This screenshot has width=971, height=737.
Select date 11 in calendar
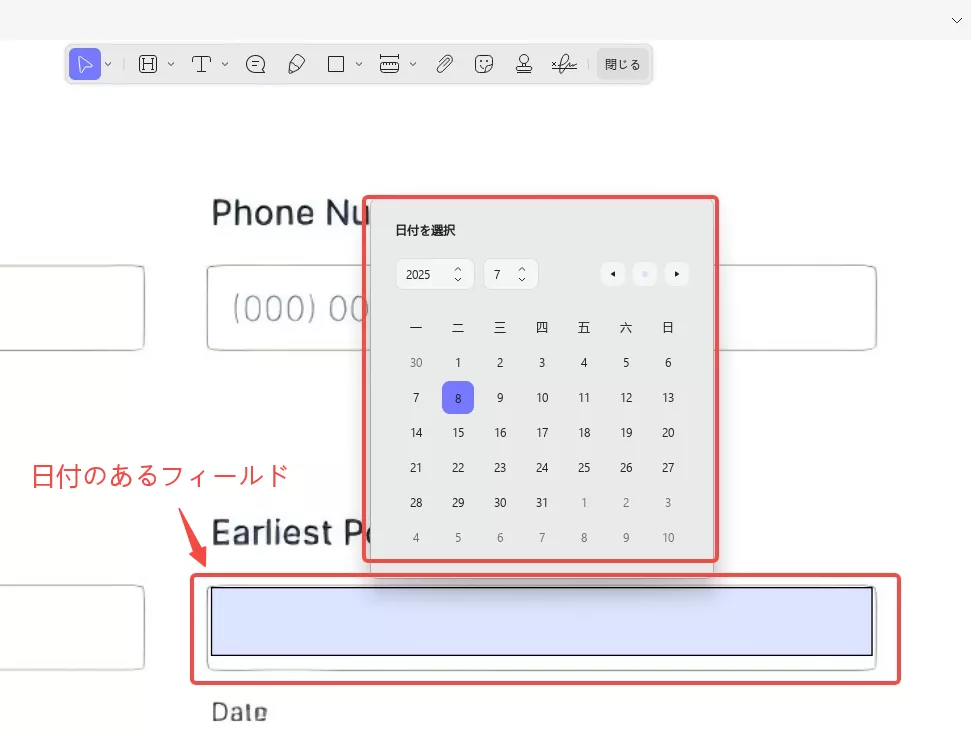pyautogui.click(x=584, y=398)
